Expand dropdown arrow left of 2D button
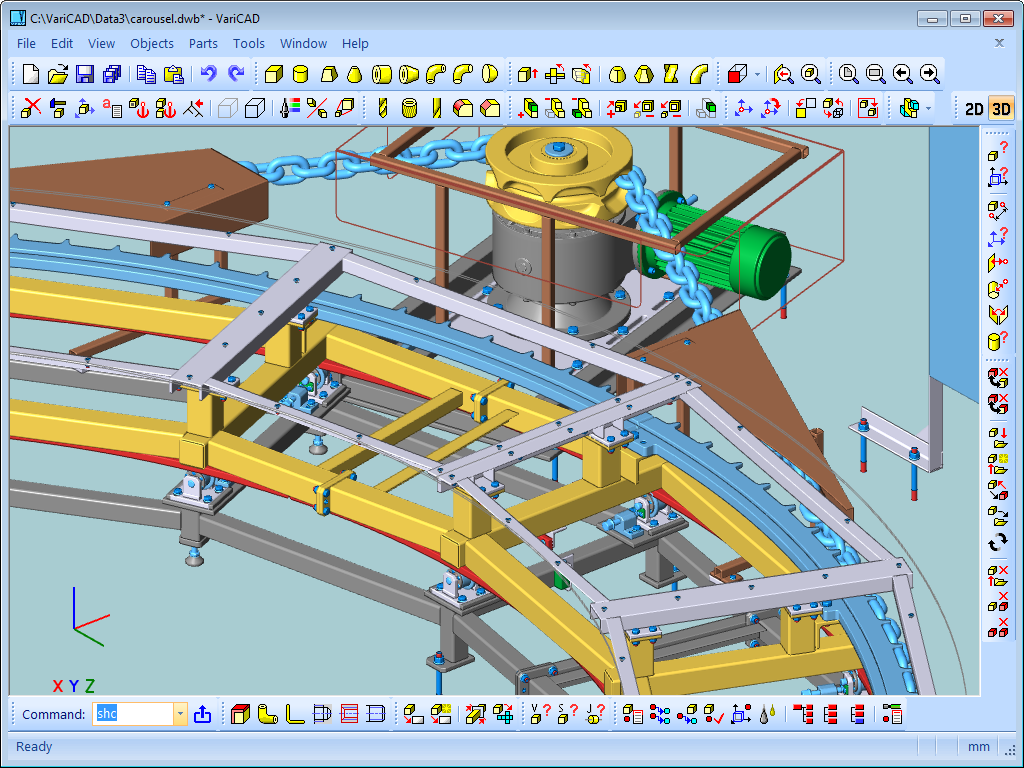This screenshot has width=1024, height=768. (x=930, y=109)
